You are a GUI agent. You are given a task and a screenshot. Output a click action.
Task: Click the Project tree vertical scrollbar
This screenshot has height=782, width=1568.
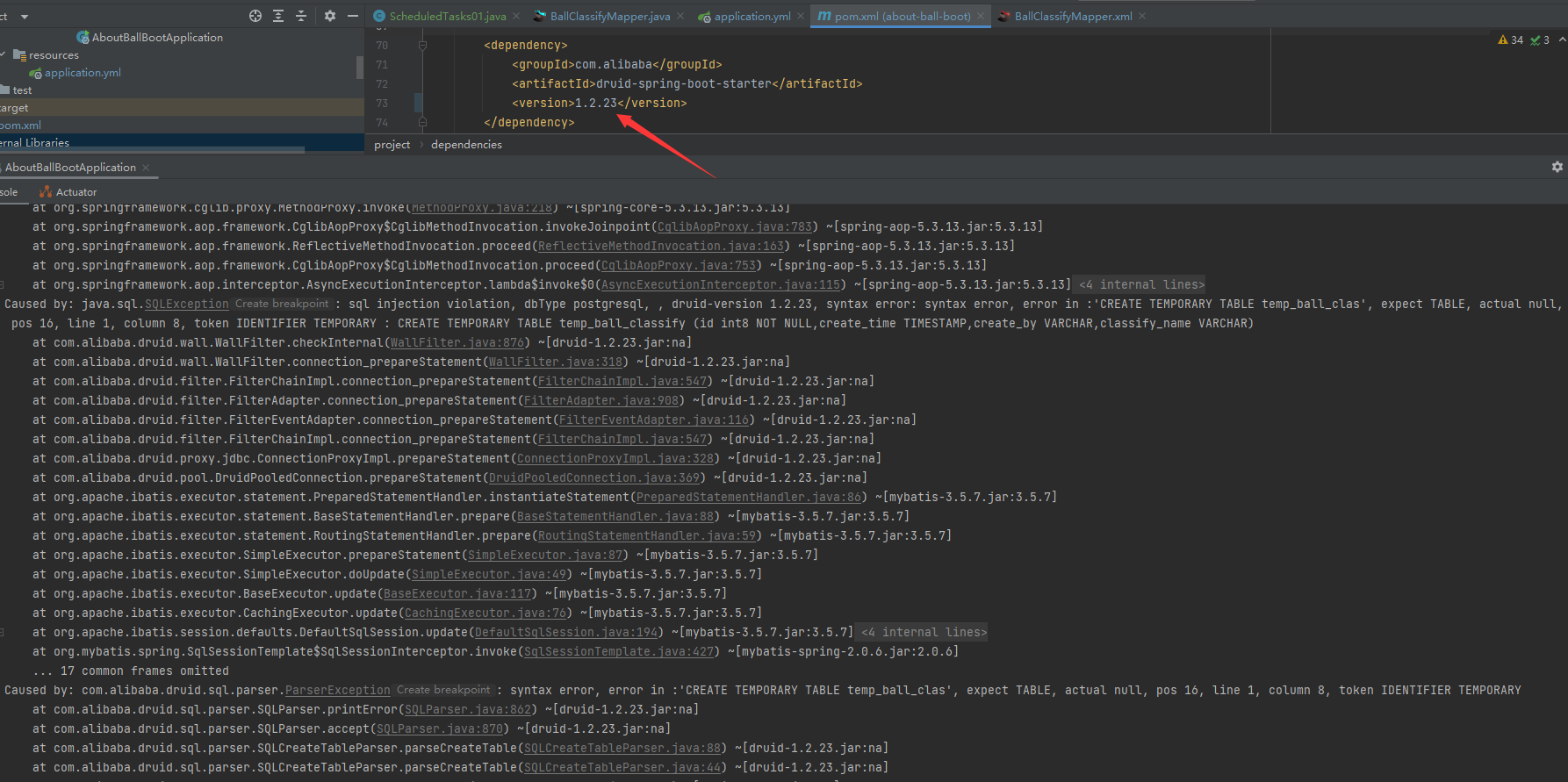pos(360,68)
